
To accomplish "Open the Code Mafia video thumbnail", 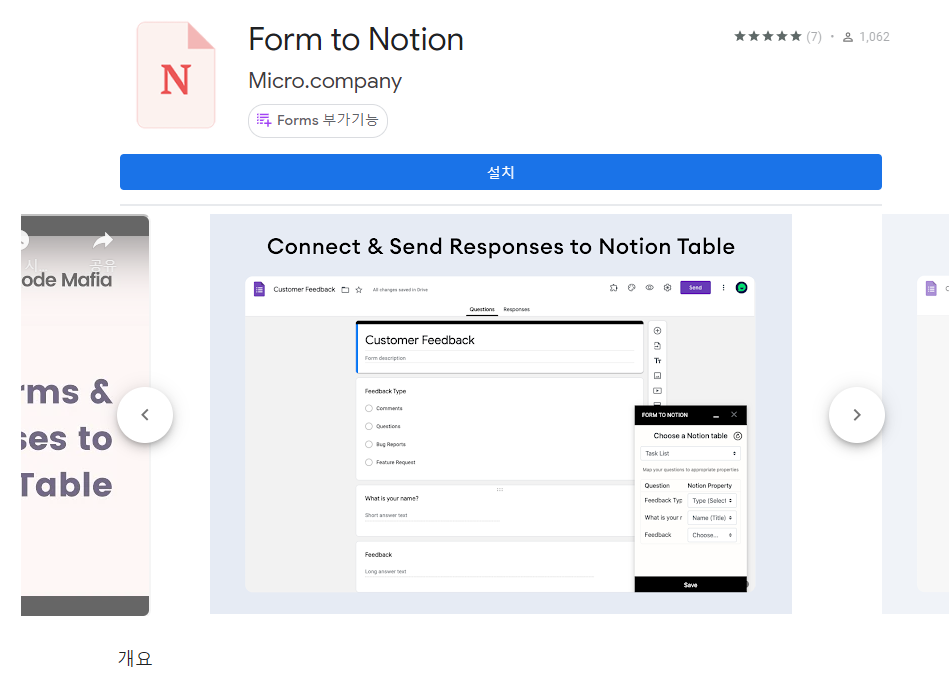I will [x=85, y=415].
